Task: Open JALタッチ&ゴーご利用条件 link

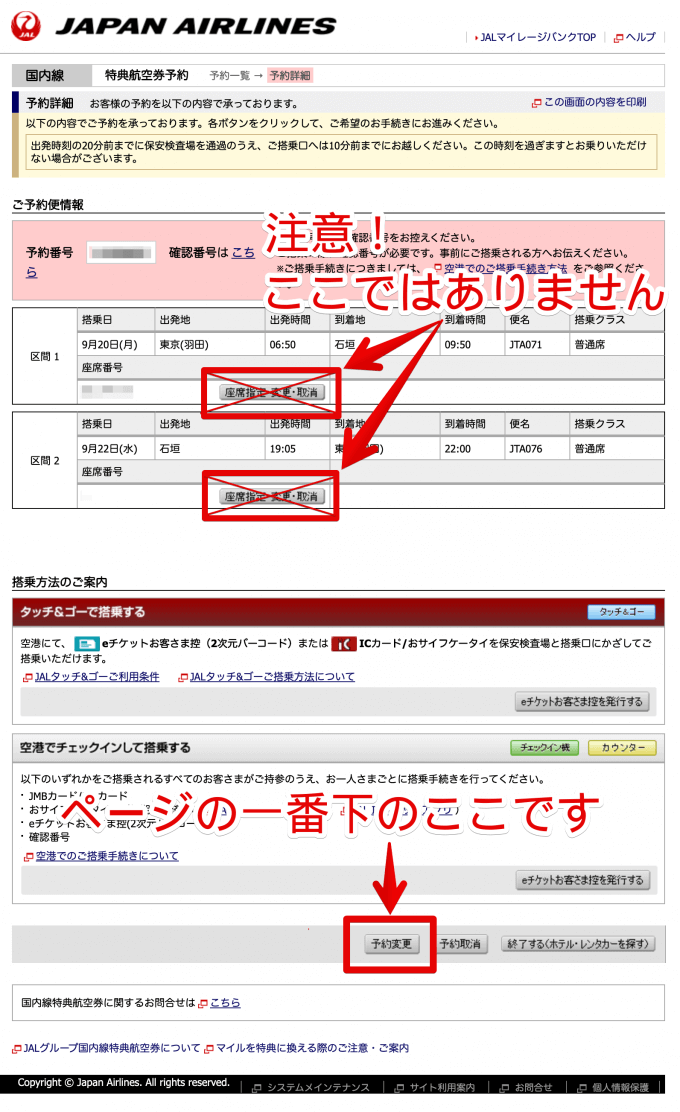Action: coord(97,677)
